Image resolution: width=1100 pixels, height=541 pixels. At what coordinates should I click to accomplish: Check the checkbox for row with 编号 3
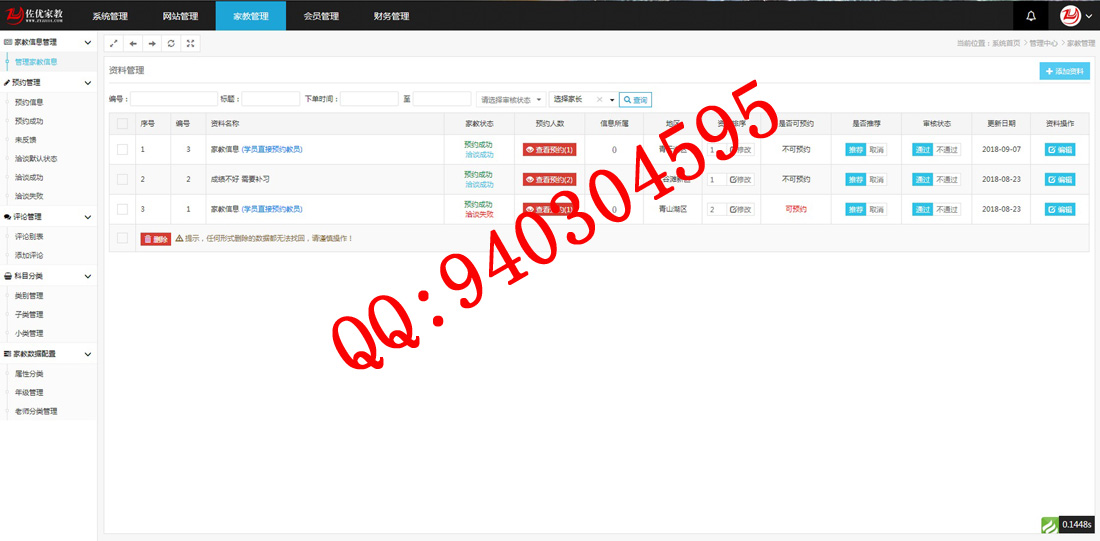click(x=122, y=149)
